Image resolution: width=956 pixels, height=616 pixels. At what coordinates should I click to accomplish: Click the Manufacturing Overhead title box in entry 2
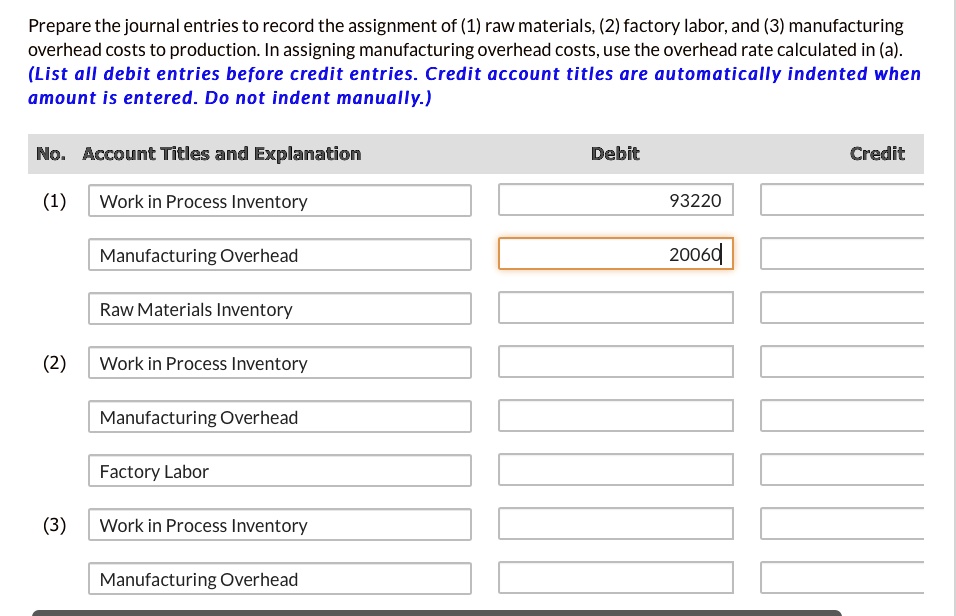(x=280, y=416)
